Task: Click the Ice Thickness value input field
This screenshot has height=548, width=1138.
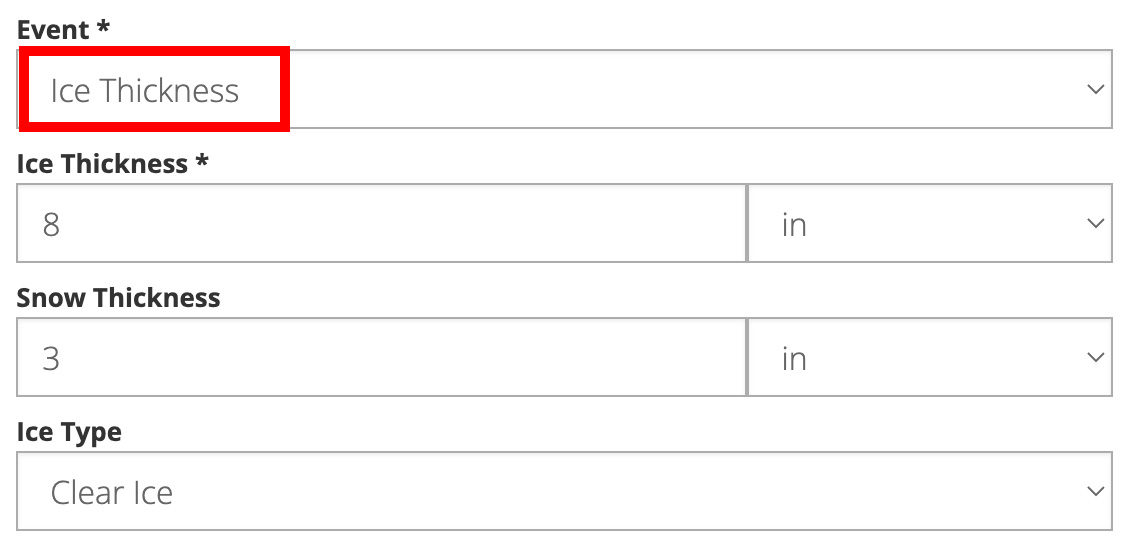Action: pyautogui.click(x=380, y=224)
